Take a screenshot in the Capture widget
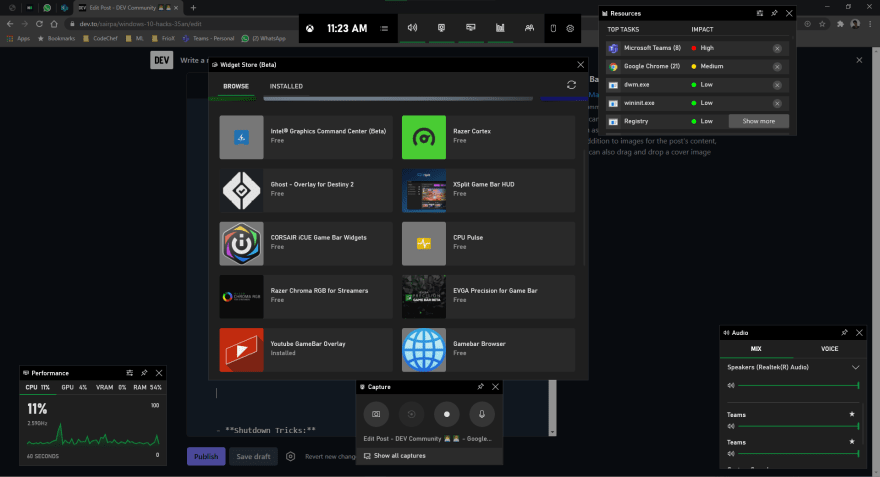 pos(376,414)
